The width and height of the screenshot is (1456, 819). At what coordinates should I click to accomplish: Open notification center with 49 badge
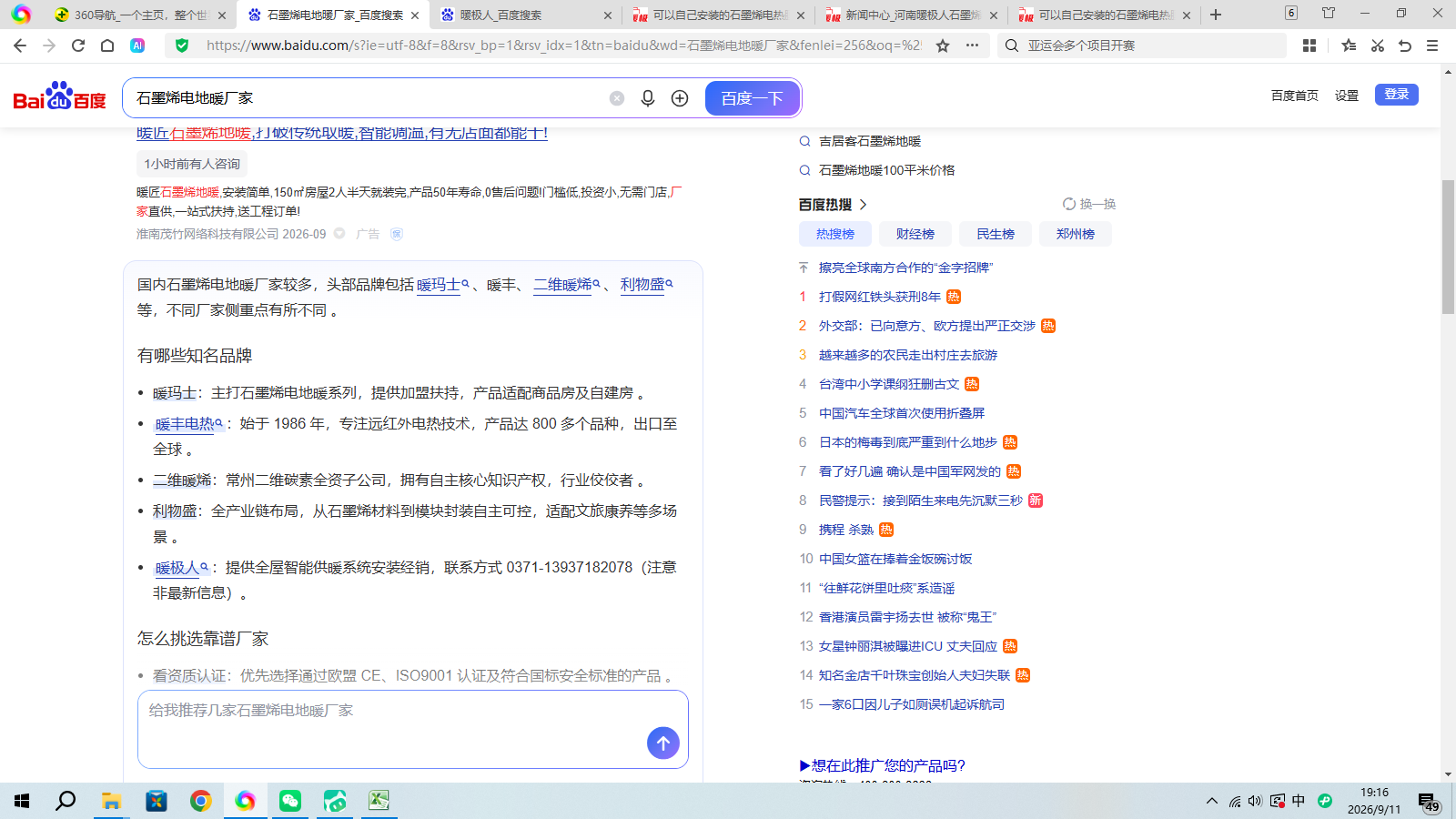(x=1429, y=802)
